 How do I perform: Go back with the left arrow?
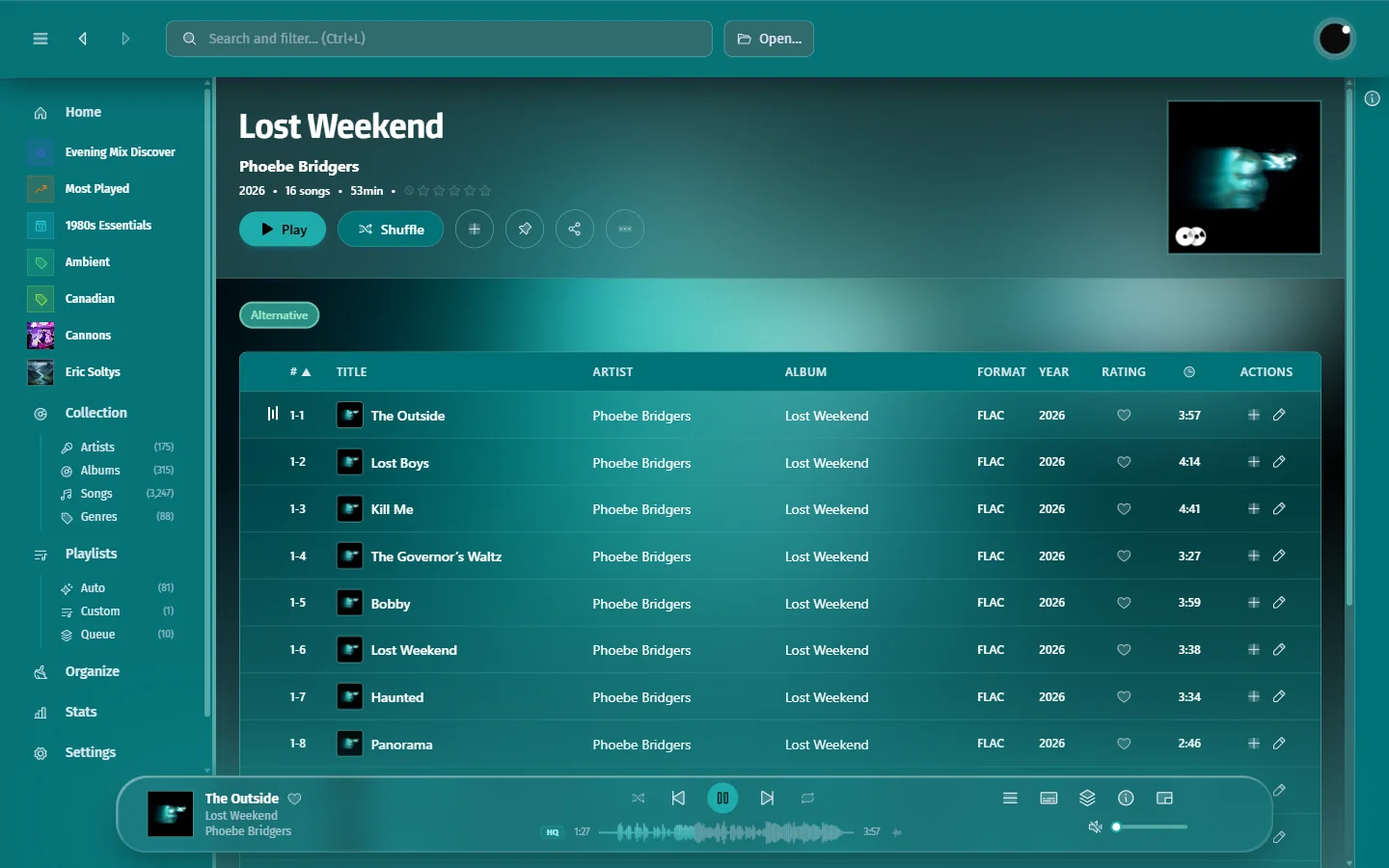(83, 39)
